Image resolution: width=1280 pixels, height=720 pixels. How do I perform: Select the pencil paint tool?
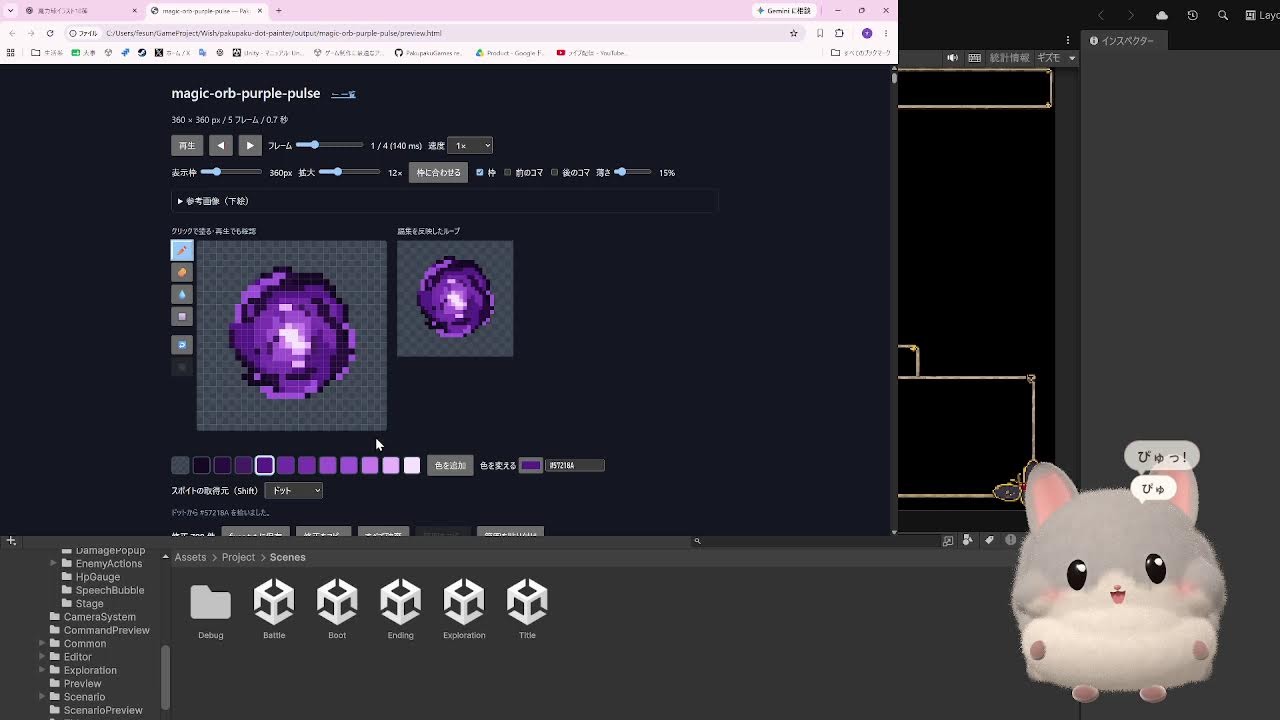[182, 250]
